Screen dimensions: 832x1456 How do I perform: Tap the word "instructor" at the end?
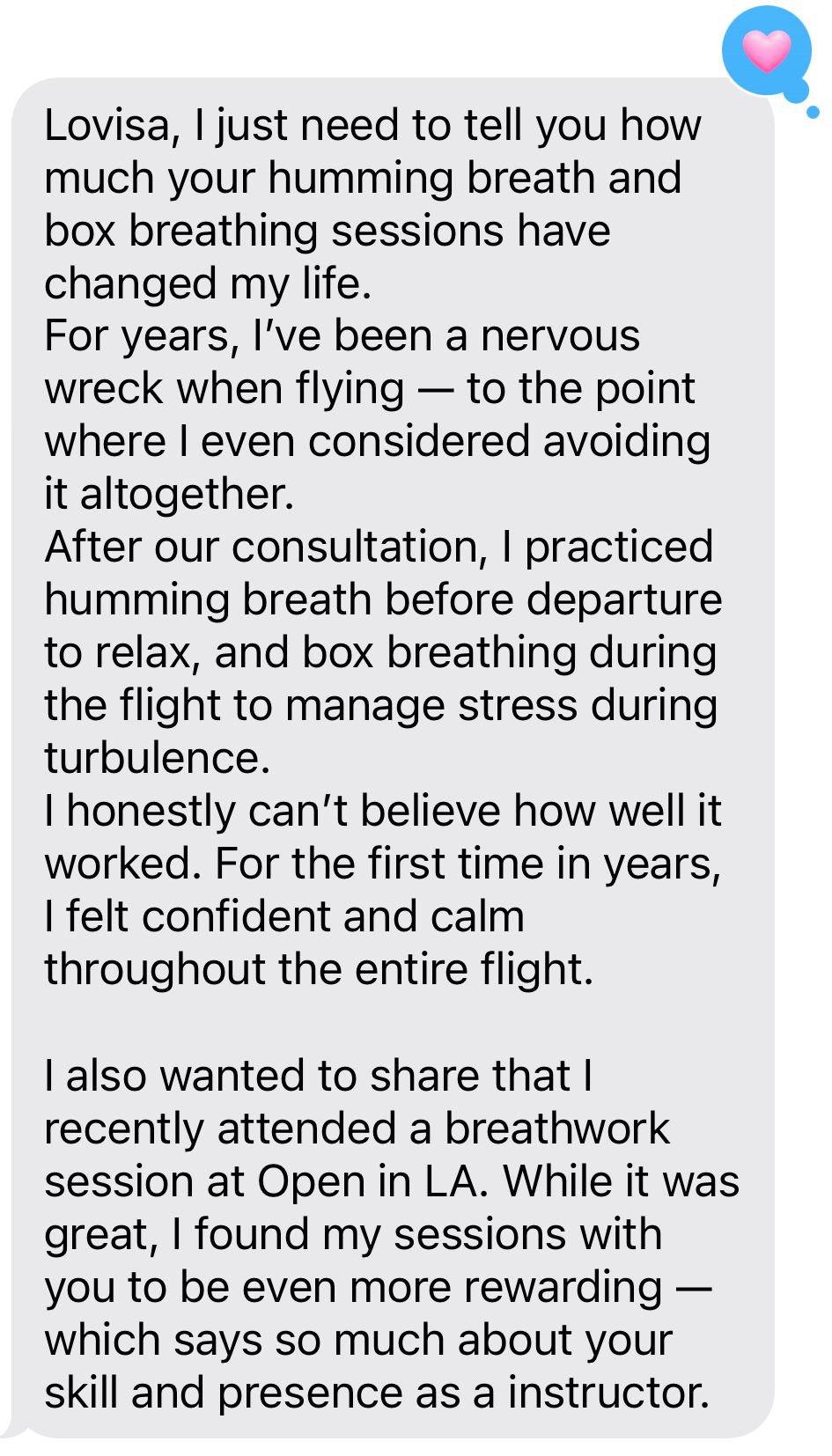pyautogui.click(x=607, y=1393)
